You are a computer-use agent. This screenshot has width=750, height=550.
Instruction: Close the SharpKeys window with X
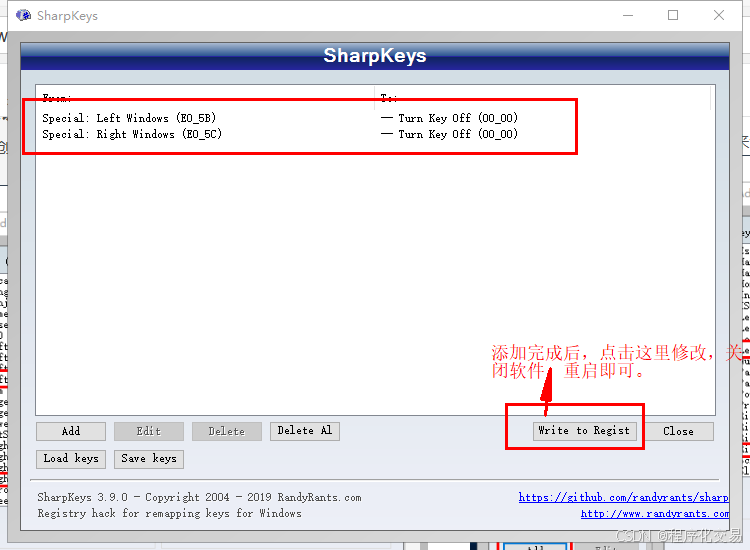[x=718, y=15]
